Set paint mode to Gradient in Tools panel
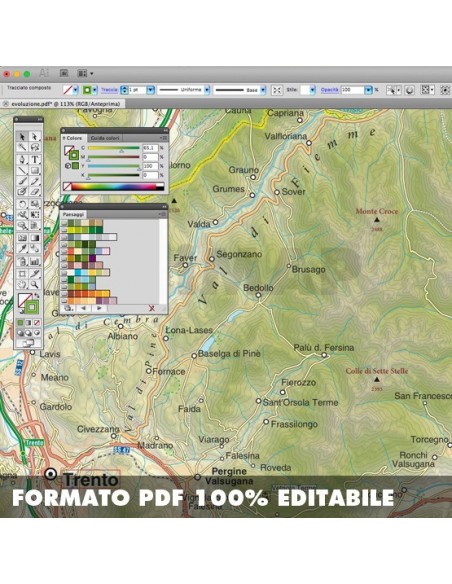 [29, 323]
